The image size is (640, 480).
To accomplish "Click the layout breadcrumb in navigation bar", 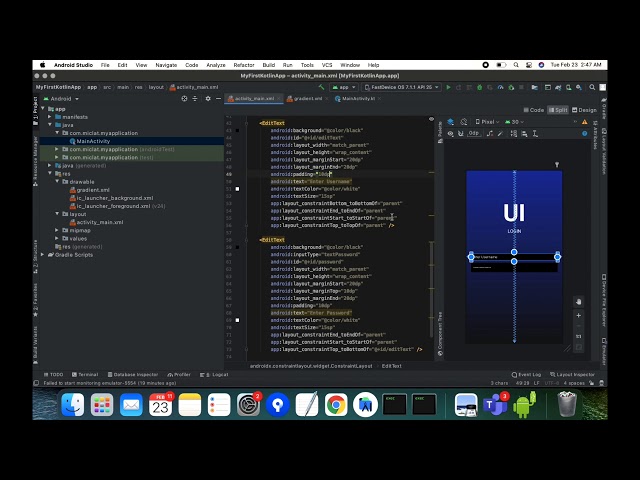I will pyautogui.click(x=156, y=87).
